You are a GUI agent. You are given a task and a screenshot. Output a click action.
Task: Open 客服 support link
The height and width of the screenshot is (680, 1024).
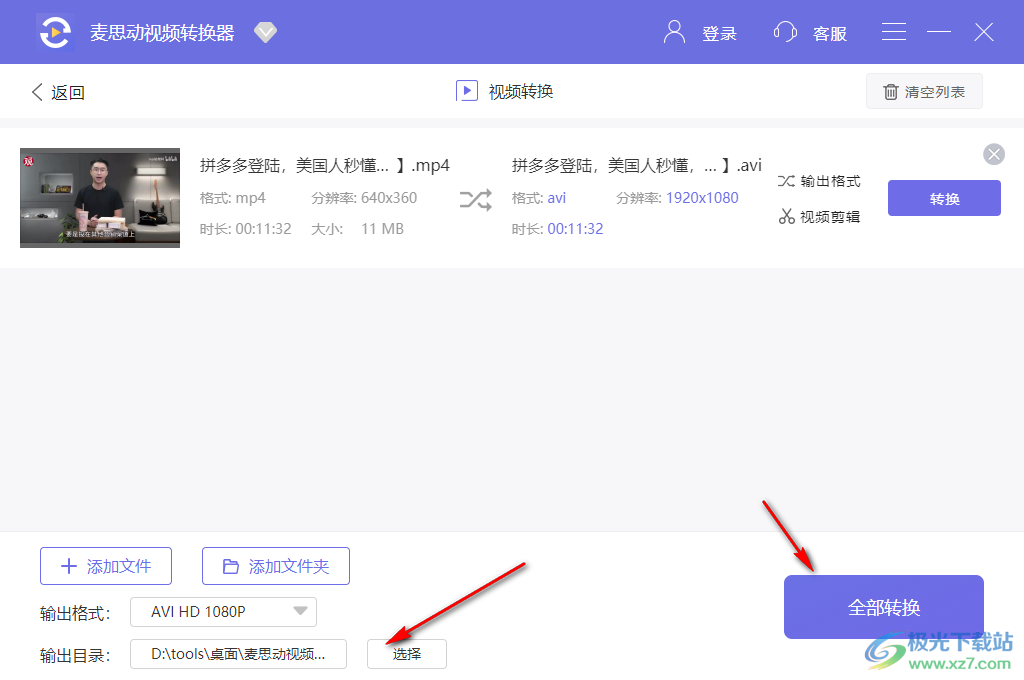coord(830,33)
